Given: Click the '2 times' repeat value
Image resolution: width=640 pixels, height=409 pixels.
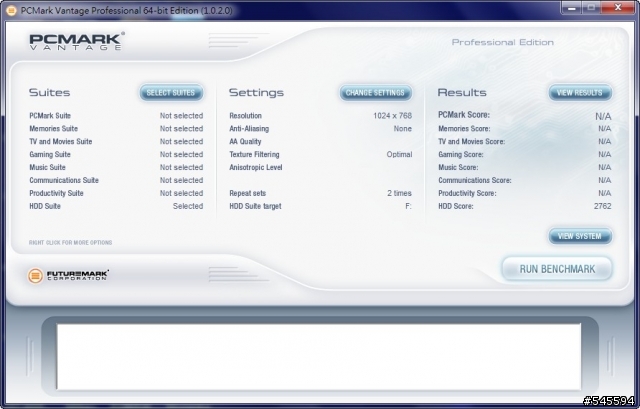Looking at the screenshot, I should pos(399,193).
